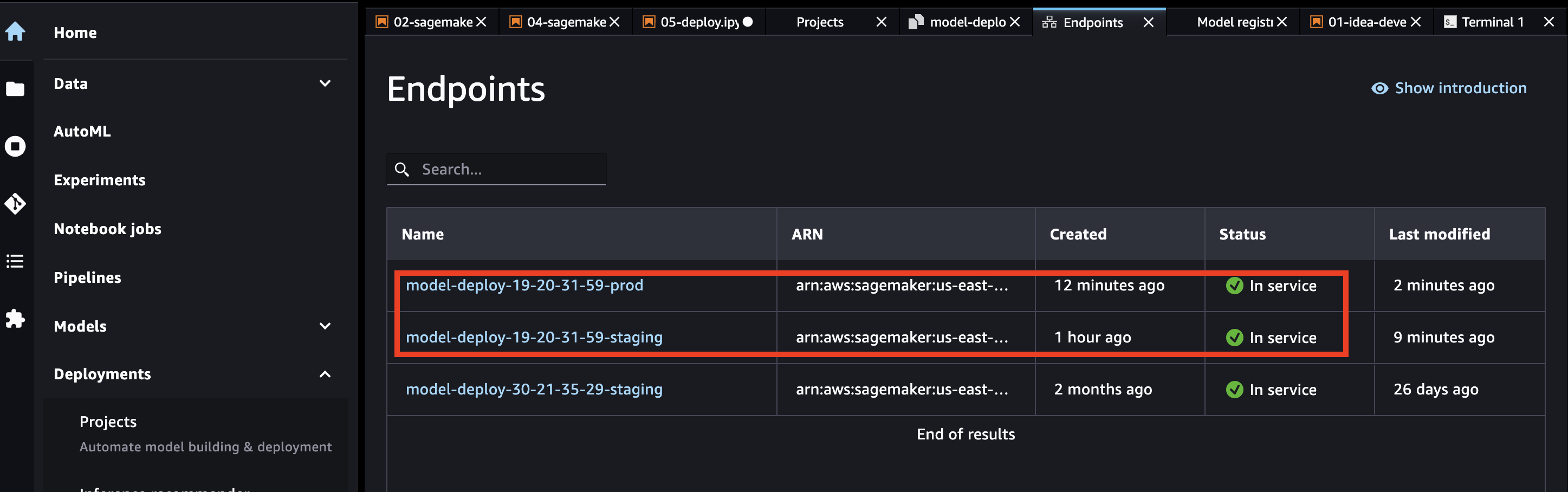Open running terminals and kernels icon
1568x492 pixels.
coord(15,146)
